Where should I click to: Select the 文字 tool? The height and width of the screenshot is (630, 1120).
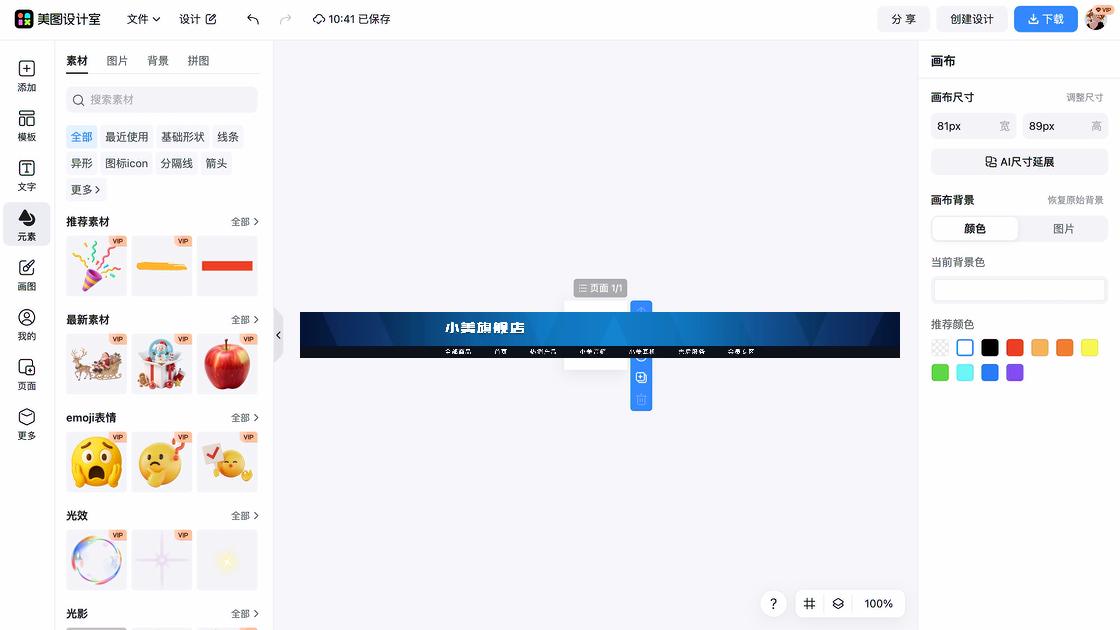26,176
